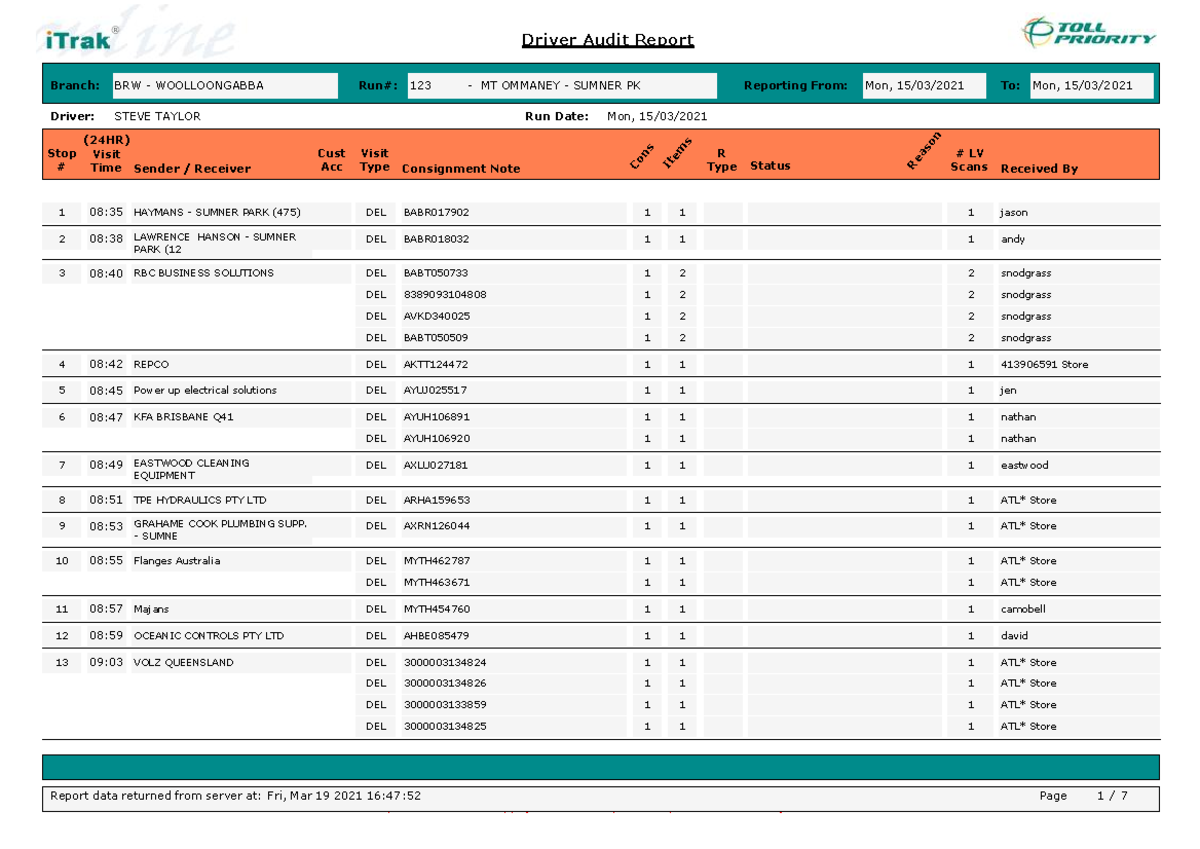Viewport: 1200px width, 849px height.
Task: Click the Status column header
Action: click(769, 166)
